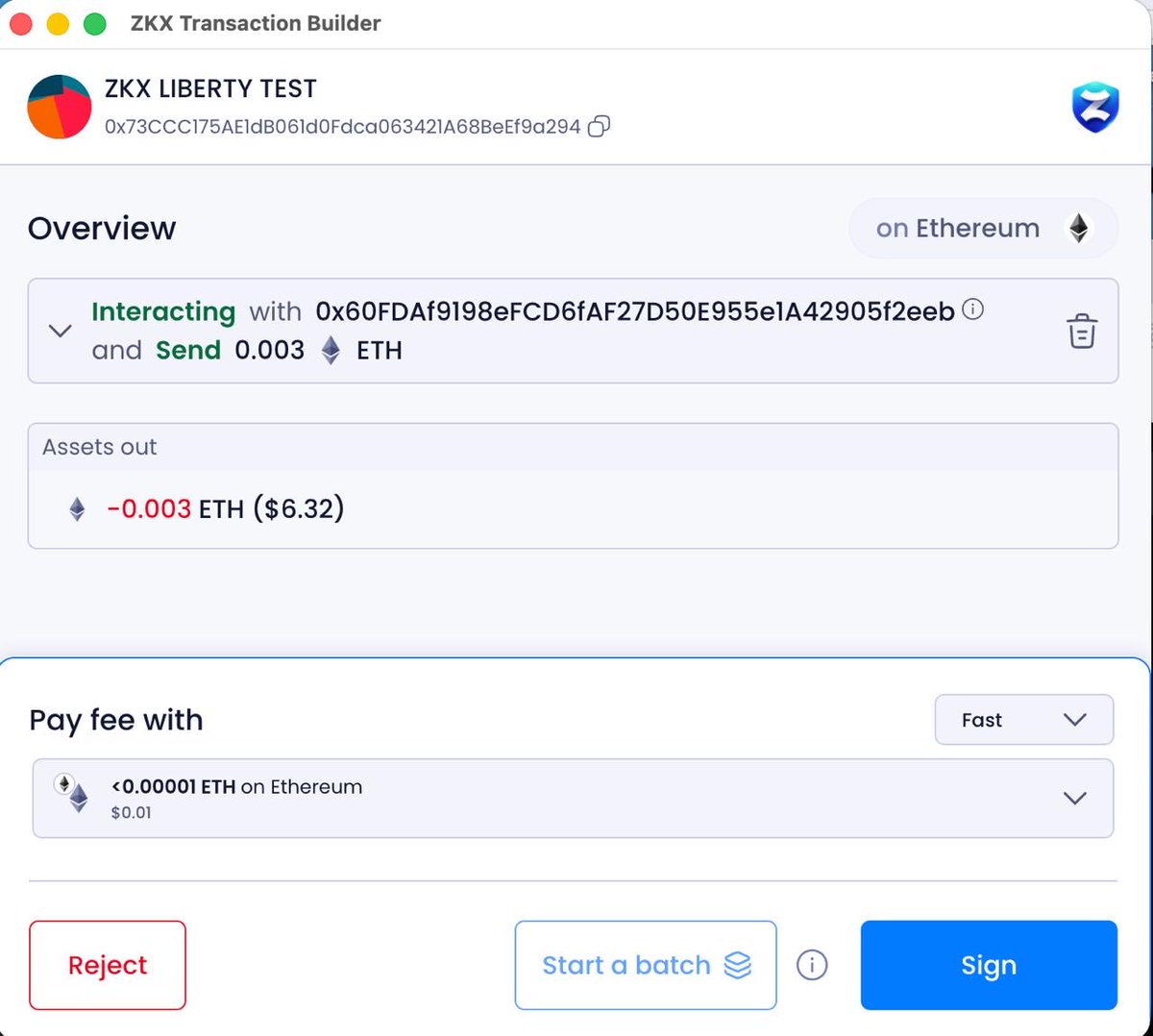The width and height of the screenshot is (1153, 1036).
Task: Select the 'on Ethereum' network pill
Action: (x=983, y=228)
